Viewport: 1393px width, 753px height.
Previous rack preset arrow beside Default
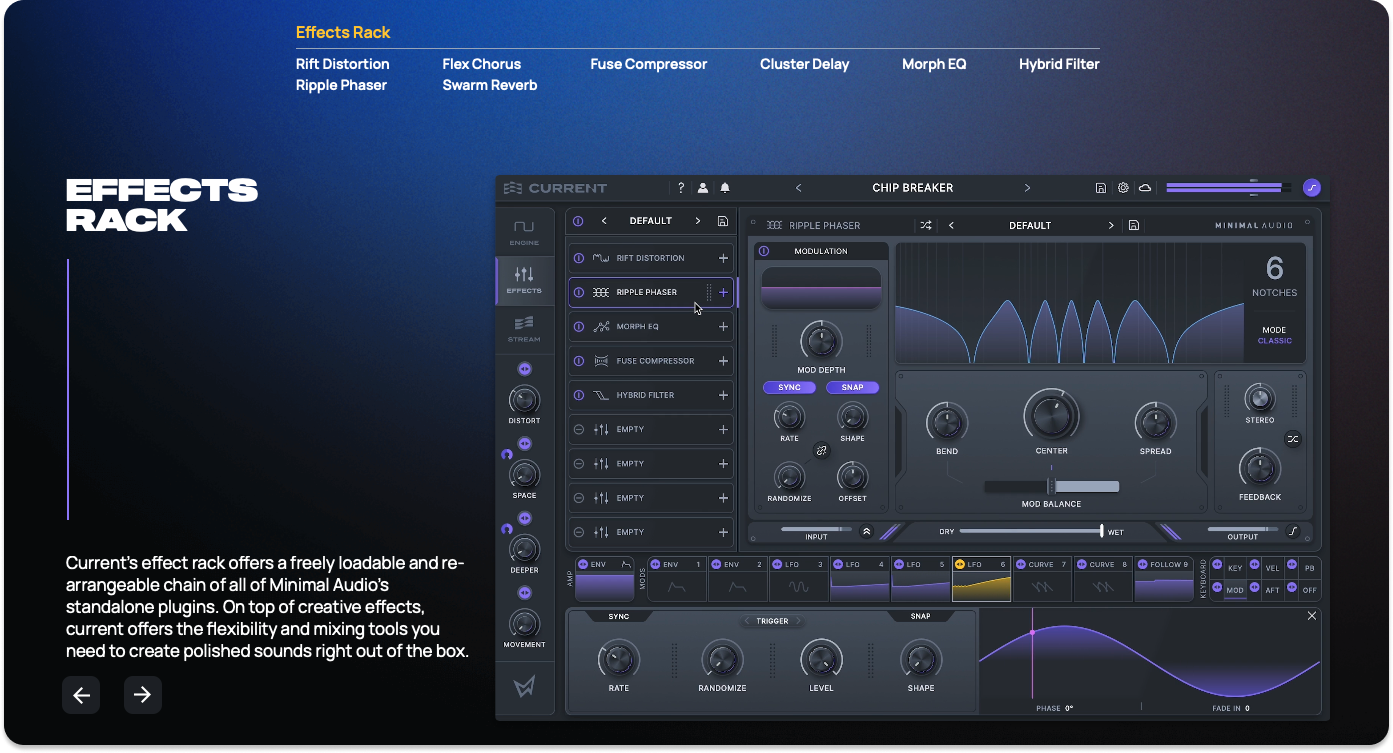(604, 221)
